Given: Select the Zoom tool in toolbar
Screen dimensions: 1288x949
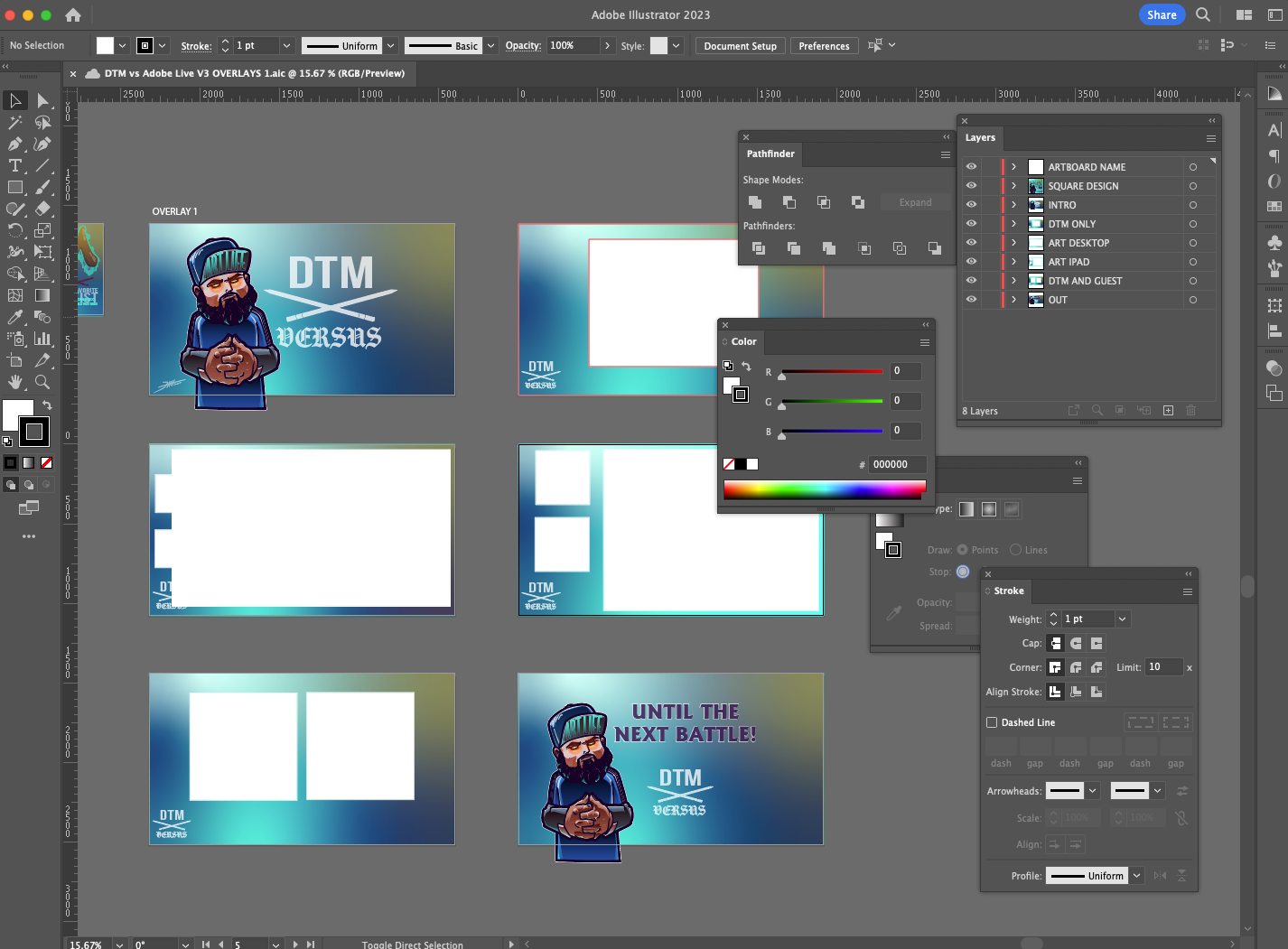Looking at the screenshot, I should pyautogui.click(x=42, y=382).
